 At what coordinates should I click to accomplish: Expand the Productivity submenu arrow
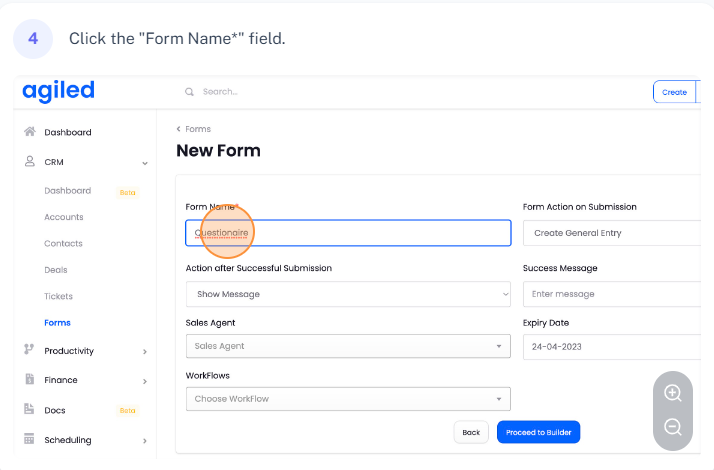click(x=145, y=351)
